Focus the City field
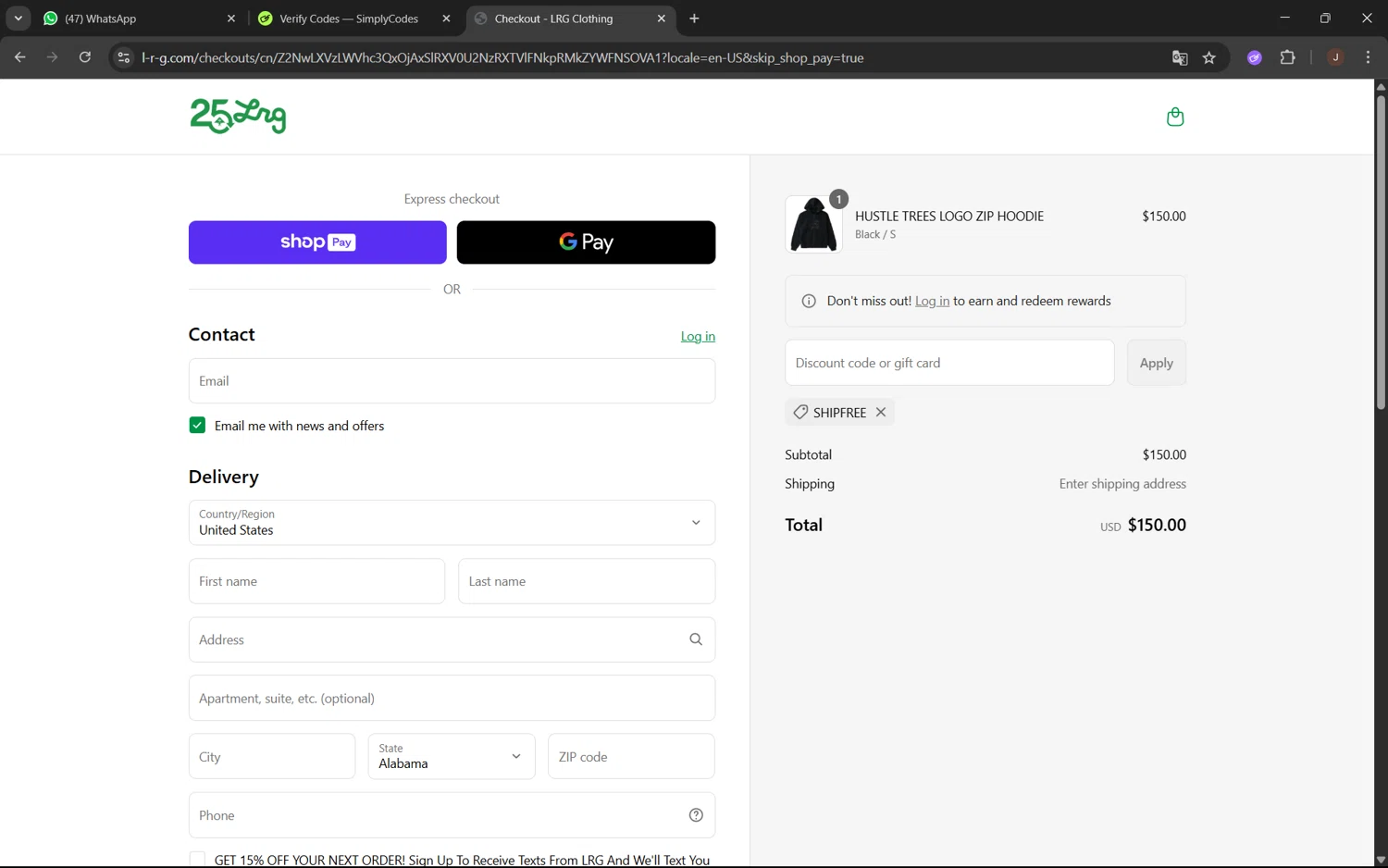This screenshot has height=868, width=1388. coord(272,756)
